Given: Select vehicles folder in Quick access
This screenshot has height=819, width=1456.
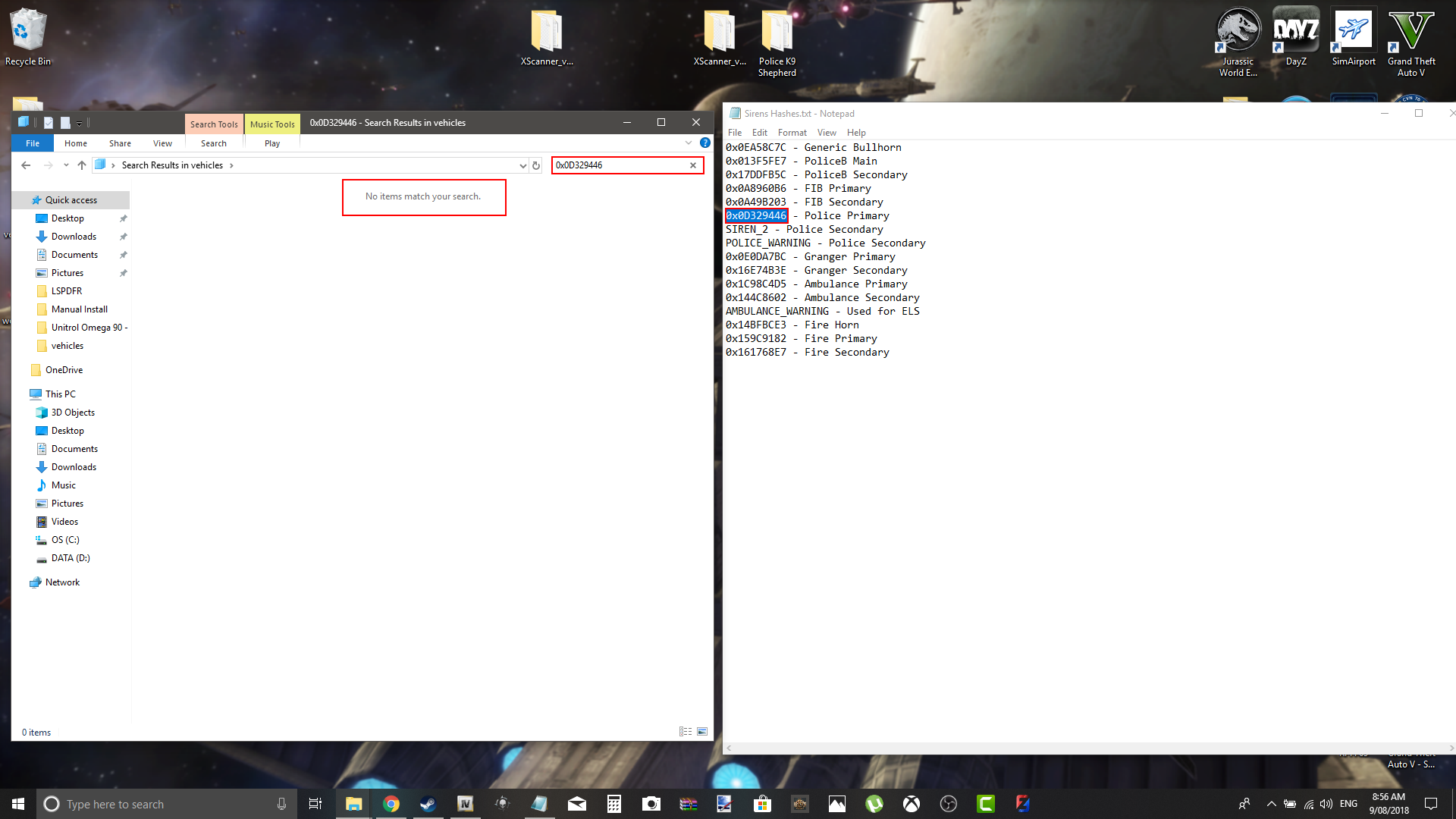Looking at the screenshot, I should 67,346.
